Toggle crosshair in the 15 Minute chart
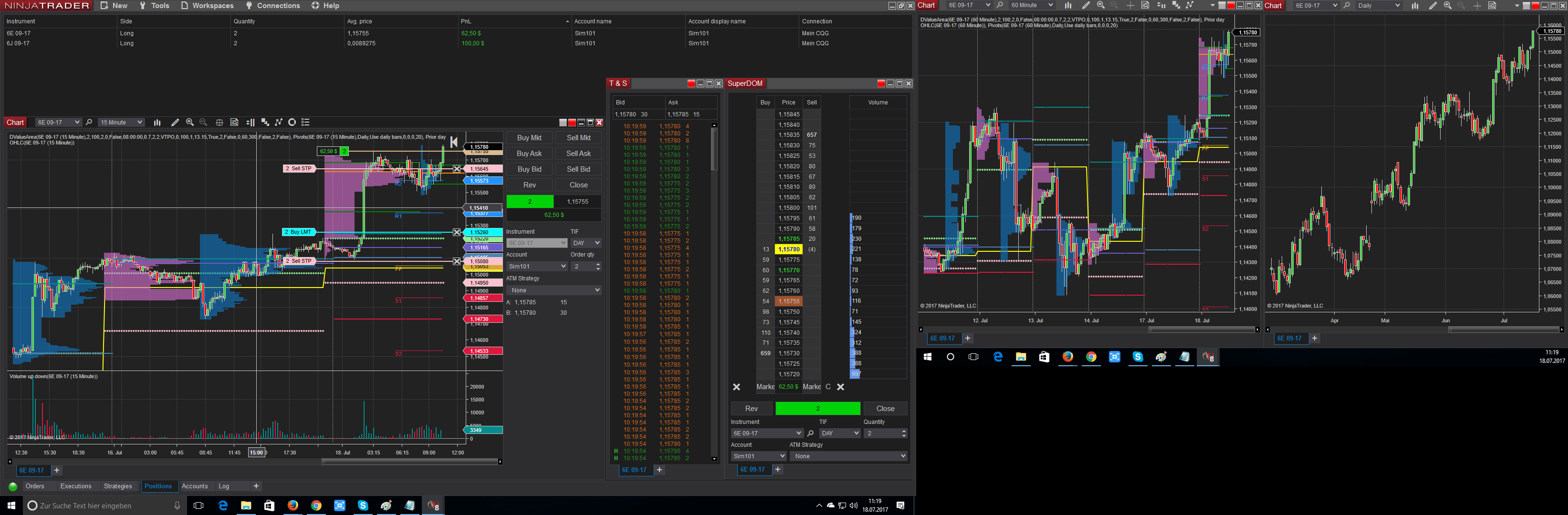This screenshot has height=515, width=1568. 219,122
